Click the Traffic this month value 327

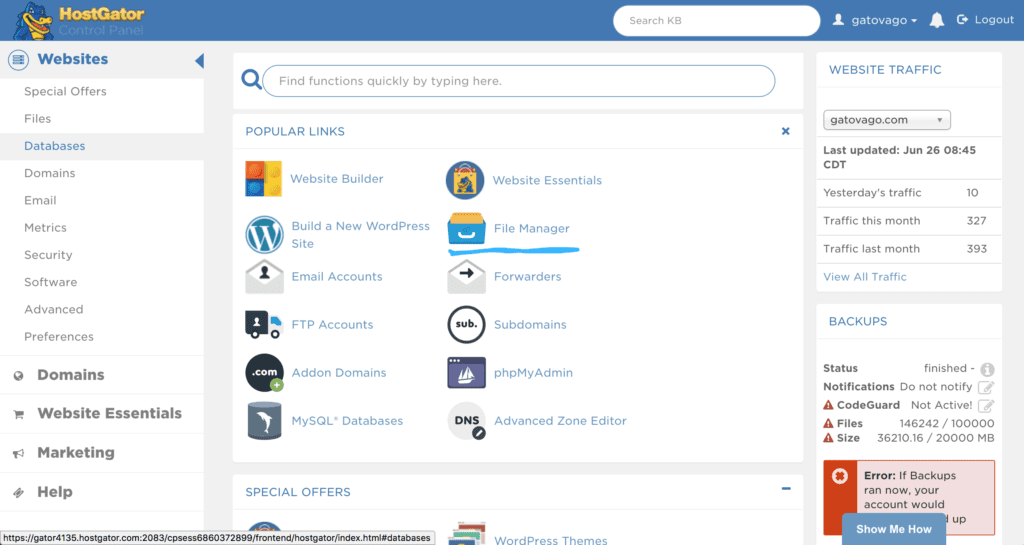coord(976,221)
